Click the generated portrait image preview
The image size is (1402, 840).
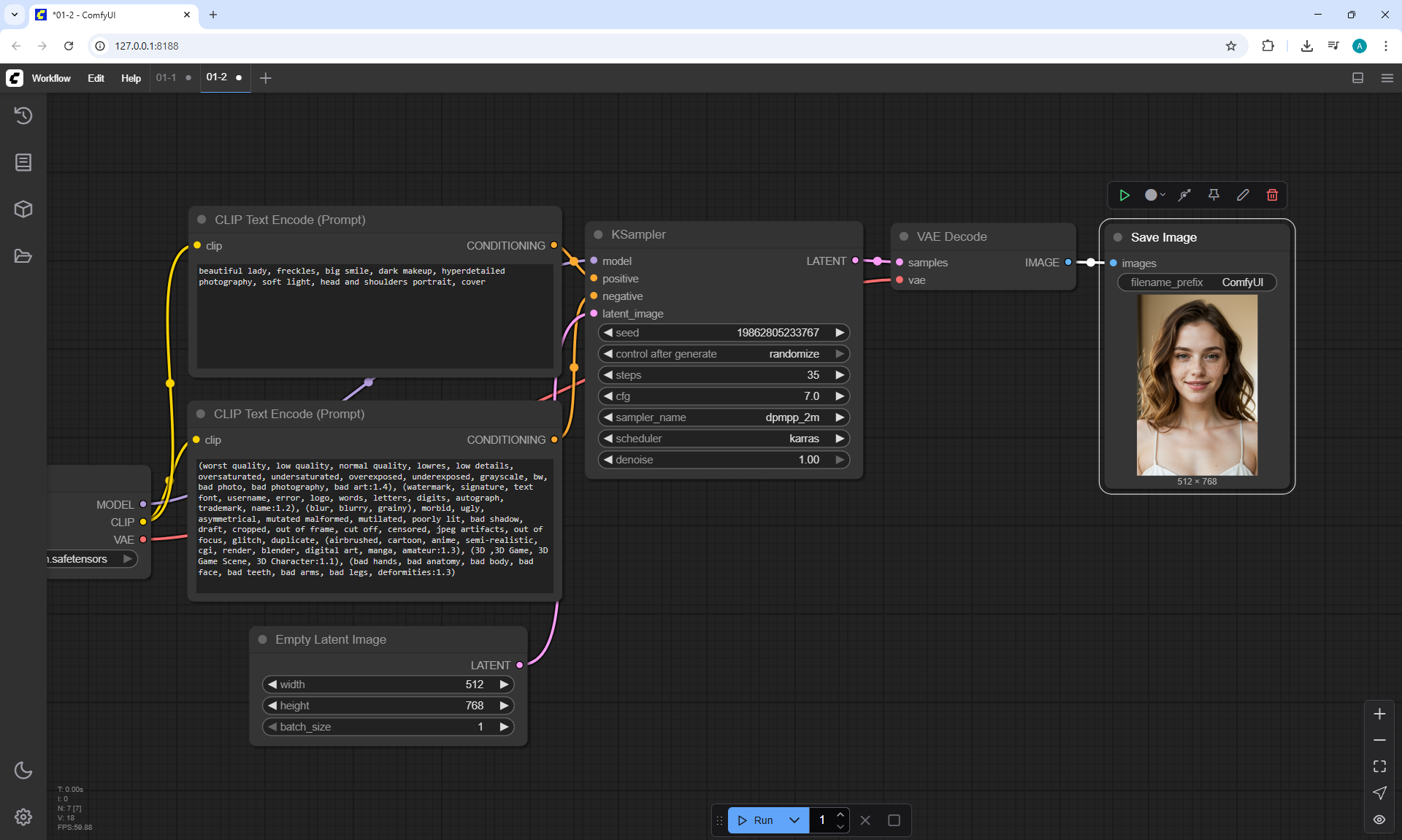1197,385
